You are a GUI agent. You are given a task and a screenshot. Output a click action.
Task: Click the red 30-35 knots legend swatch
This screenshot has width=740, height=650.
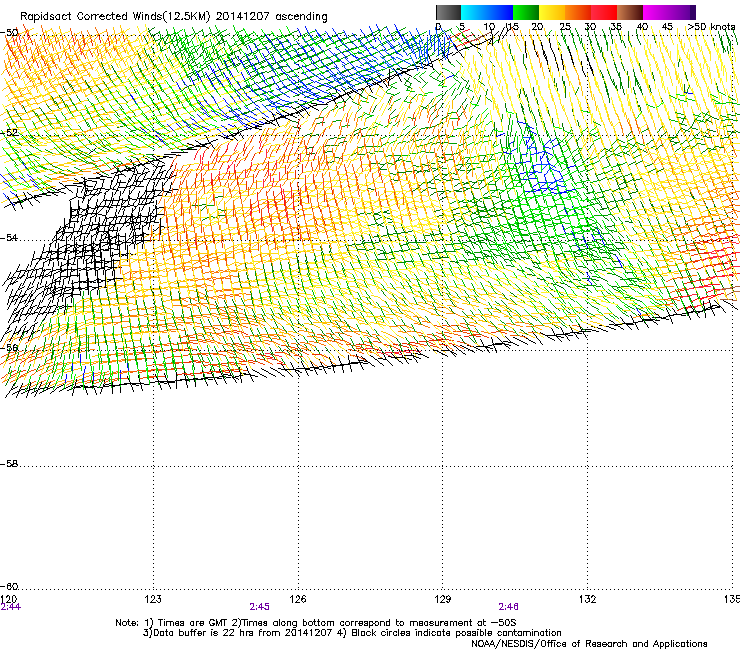click(x=604, y=12)
